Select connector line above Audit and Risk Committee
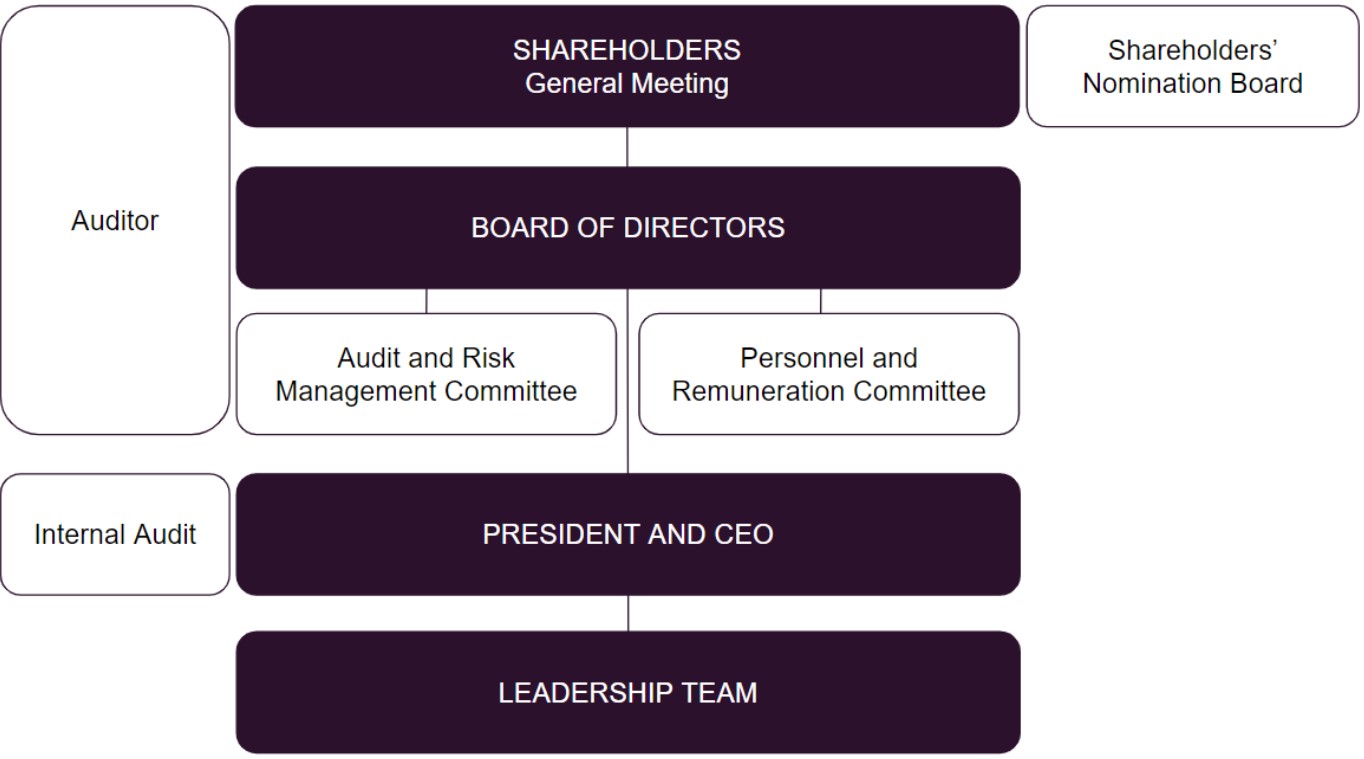Viewport: 1364px width, 759px height. [426, 301]
